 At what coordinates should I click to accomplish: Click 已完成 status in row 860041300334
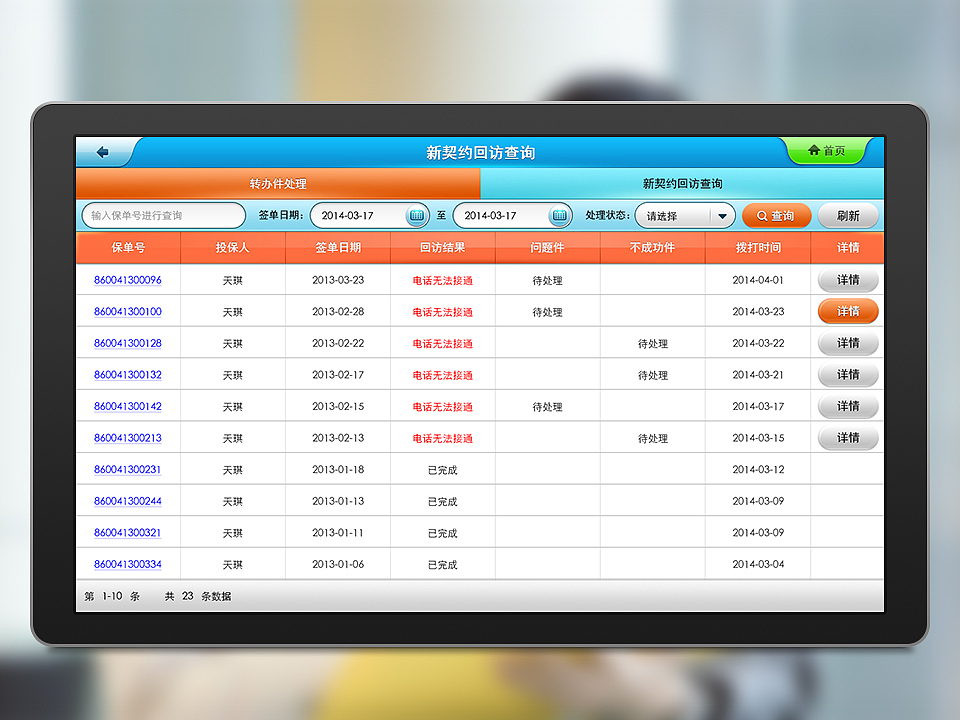pos(443,564)
